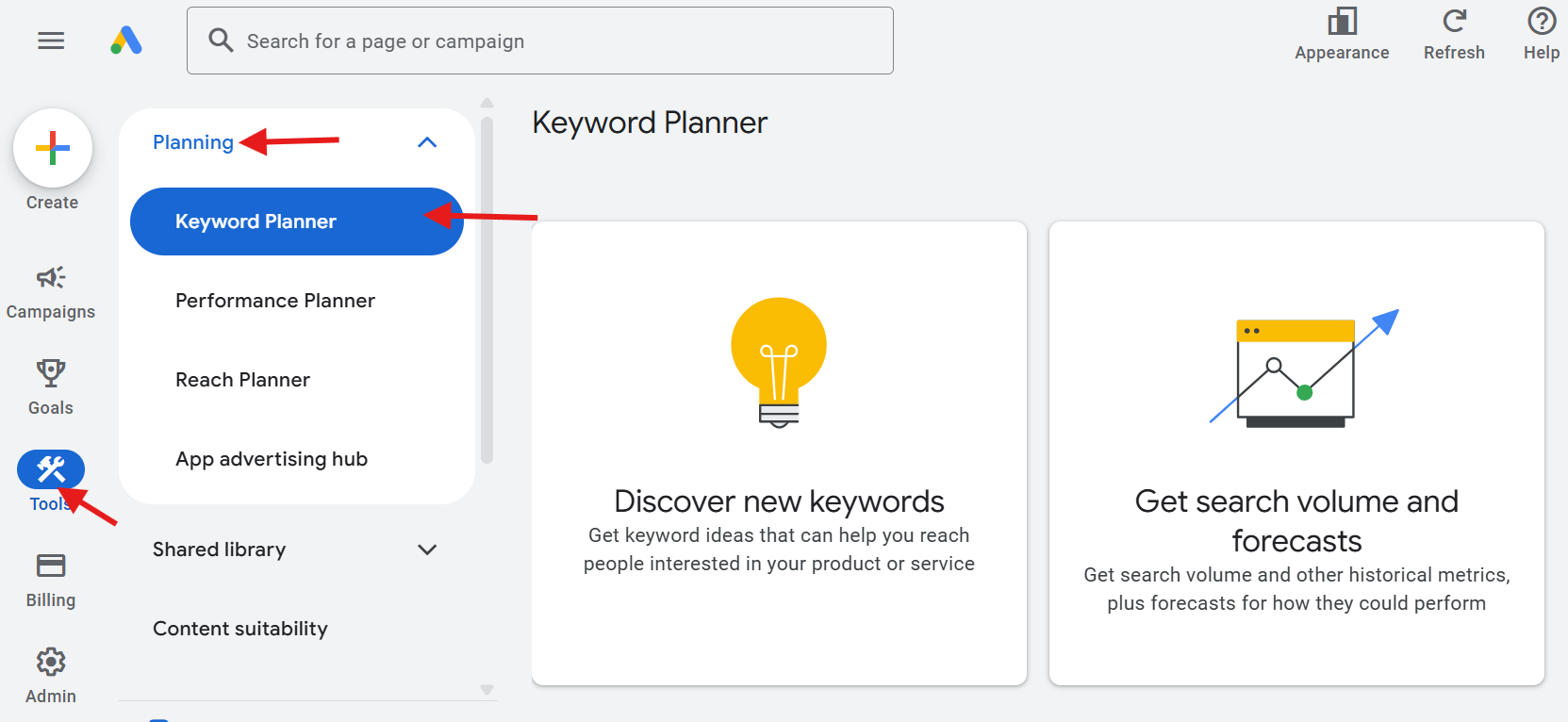1568x722 pixels.
Task: Collapse the Planning section
Action: click(x=427, y=142)
